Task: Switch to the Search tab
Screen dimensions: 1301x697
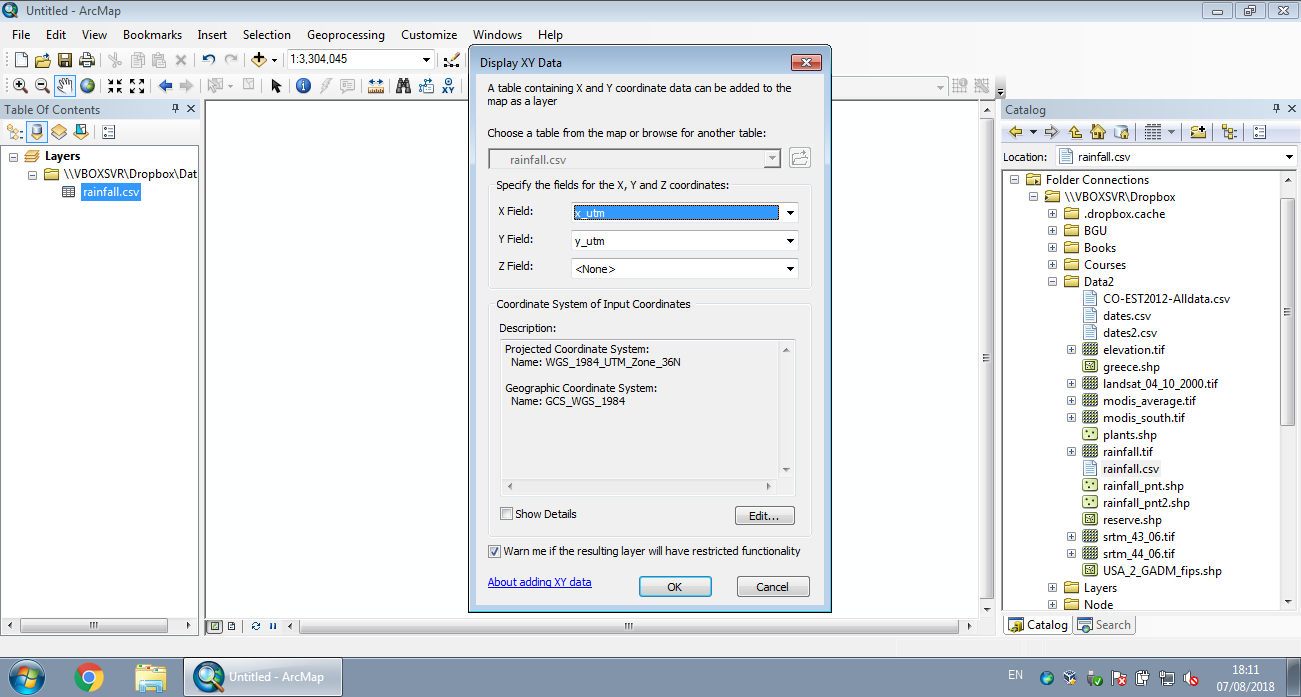Action: (1104, 624)
